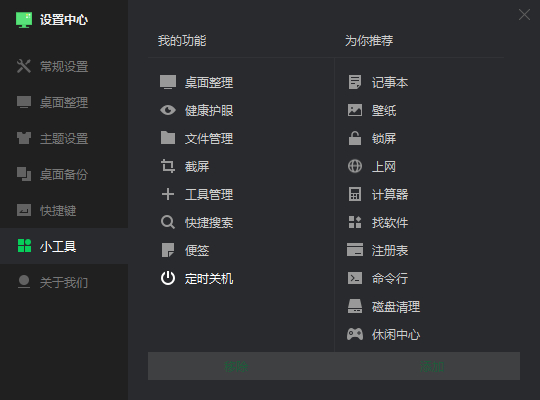Select the 计算器 calculator icon

(x=355, y=194)
